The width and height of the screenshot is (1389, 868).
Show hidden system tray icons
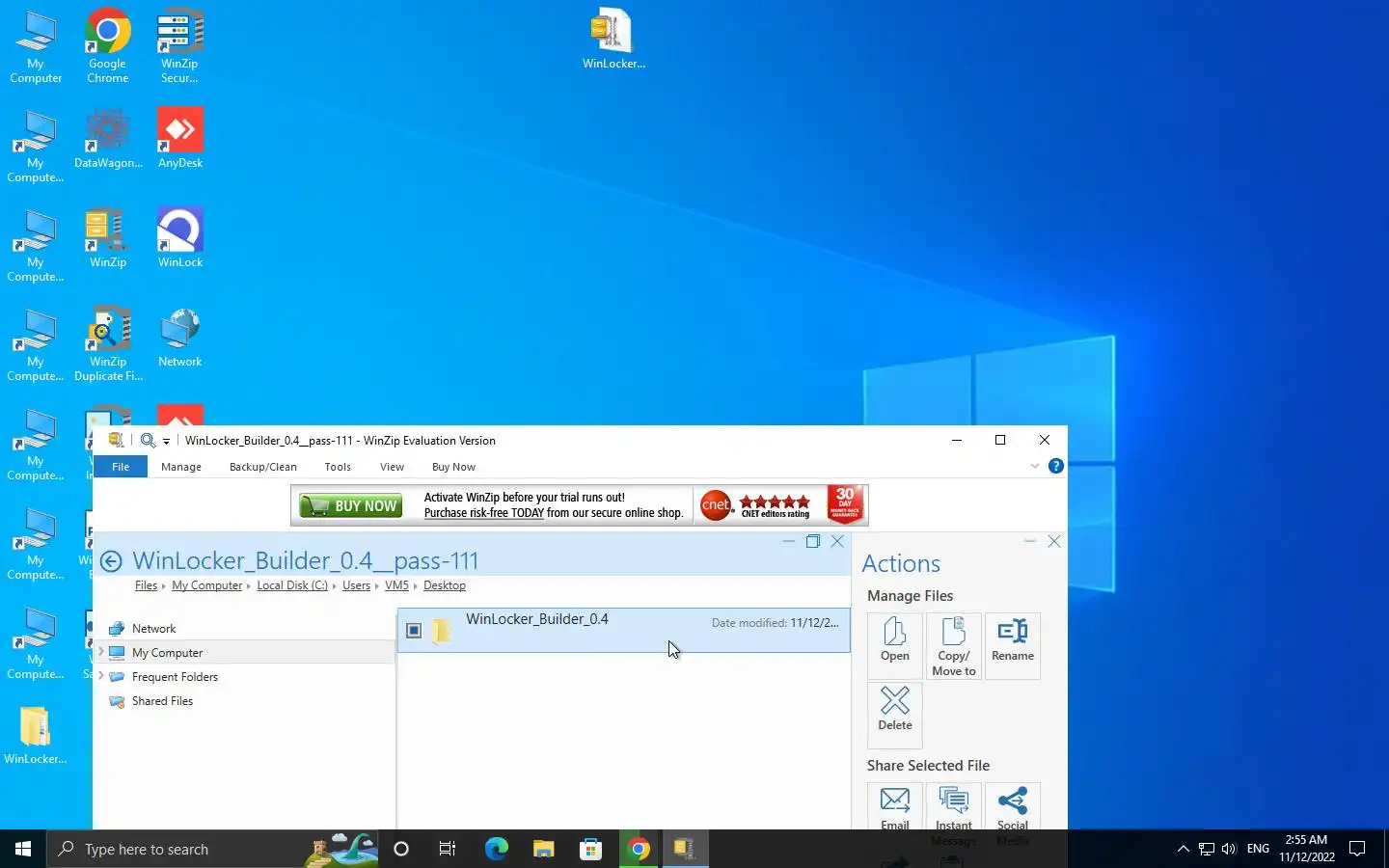(x=1183, y=849)
